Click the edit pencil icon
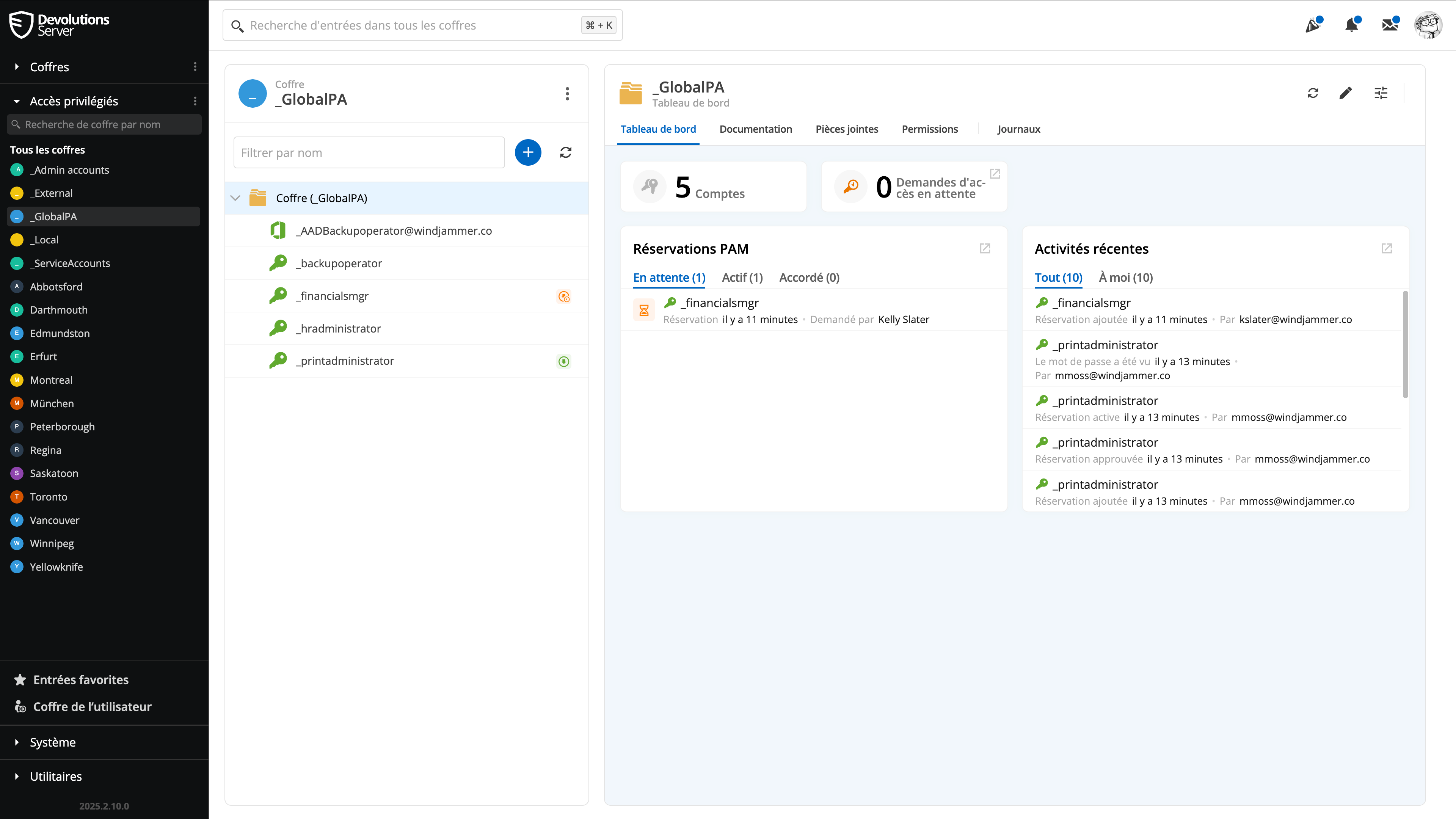1456x819 pixels. [1345, 93]
